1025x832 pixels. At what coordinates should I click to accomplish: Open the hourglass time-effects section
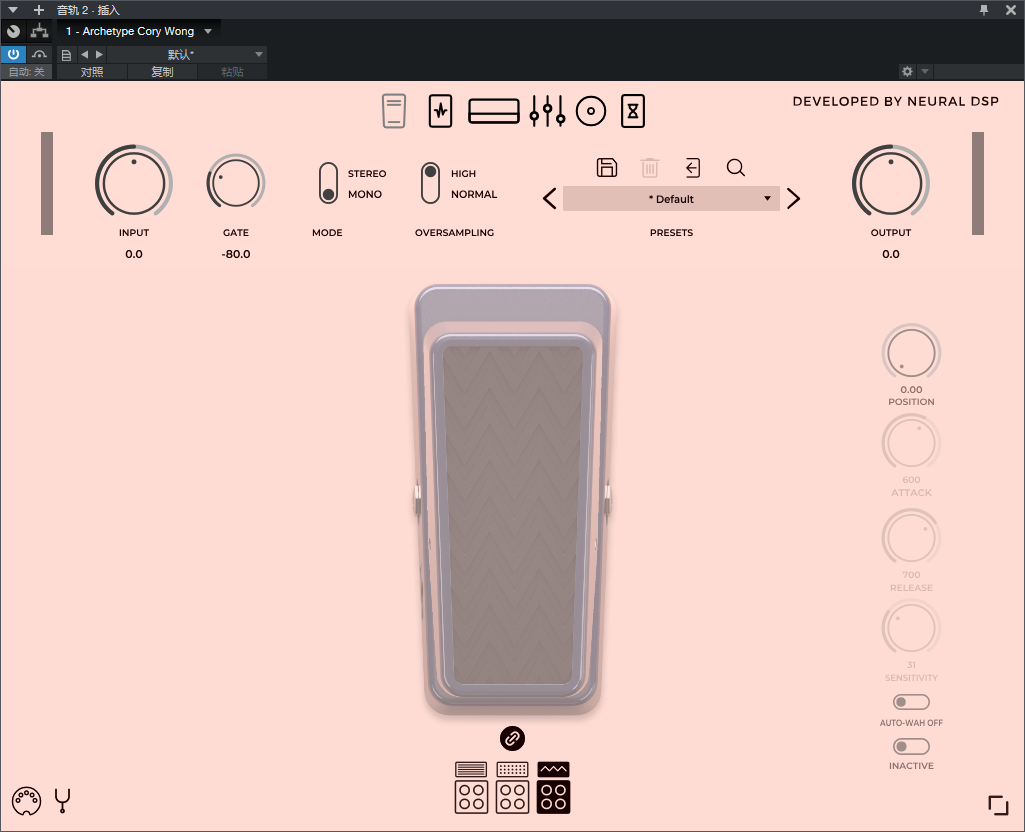tap(633, 111)
